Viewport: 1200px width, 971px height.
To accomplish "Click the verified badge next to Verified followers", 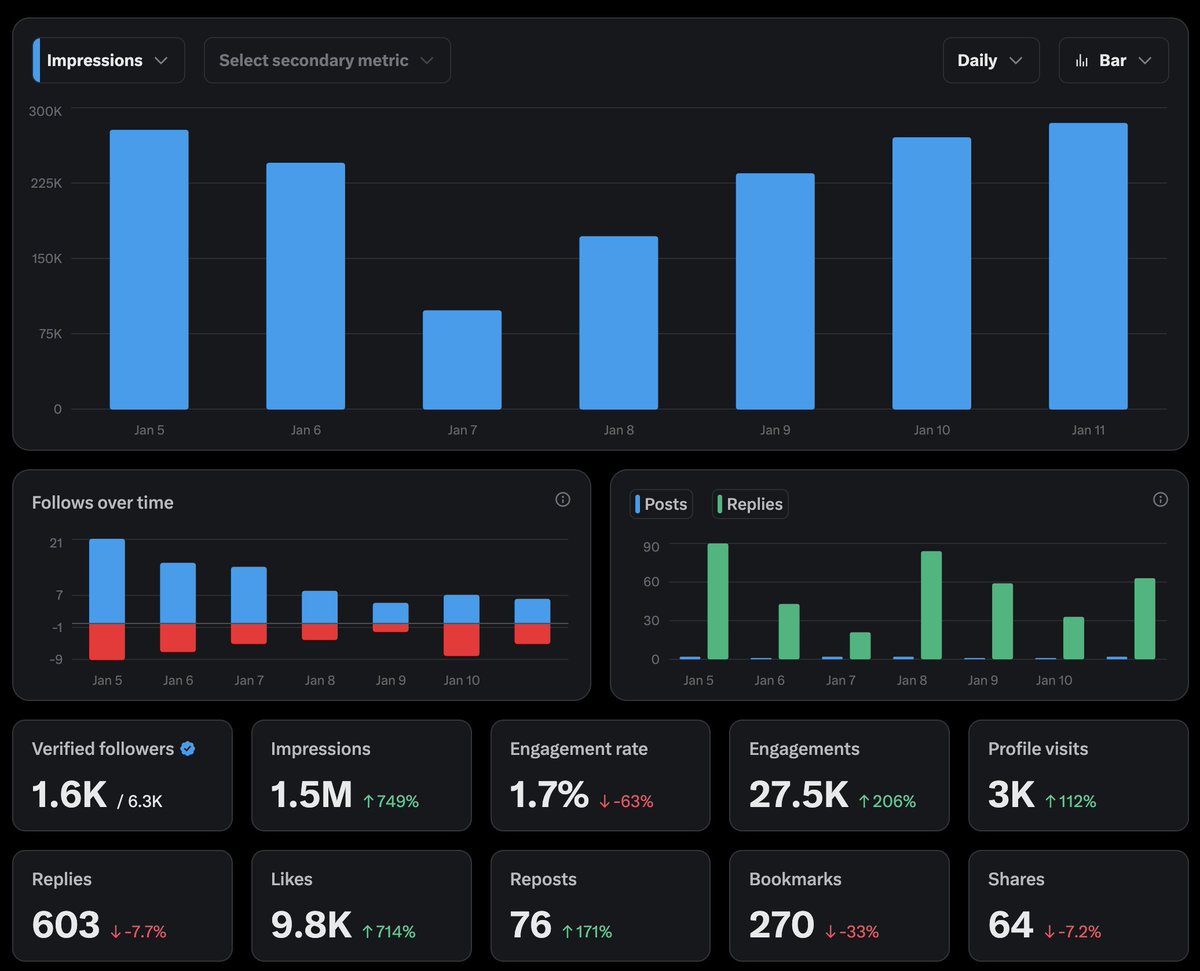I will click(x=189, y=748).
